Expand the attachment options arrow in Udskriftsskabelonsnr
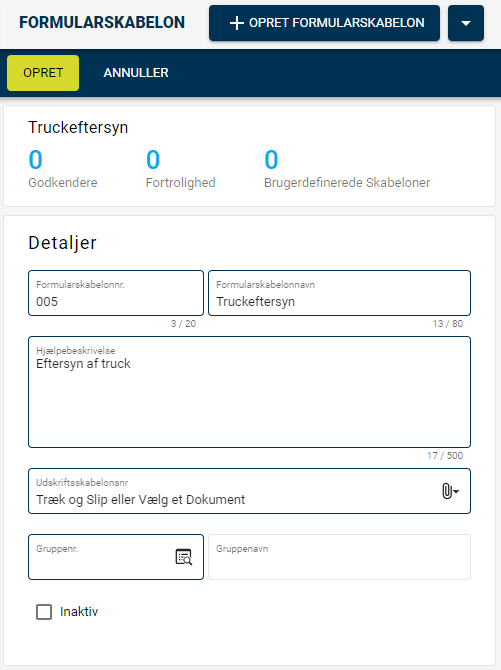 click(x=456, y=492)
